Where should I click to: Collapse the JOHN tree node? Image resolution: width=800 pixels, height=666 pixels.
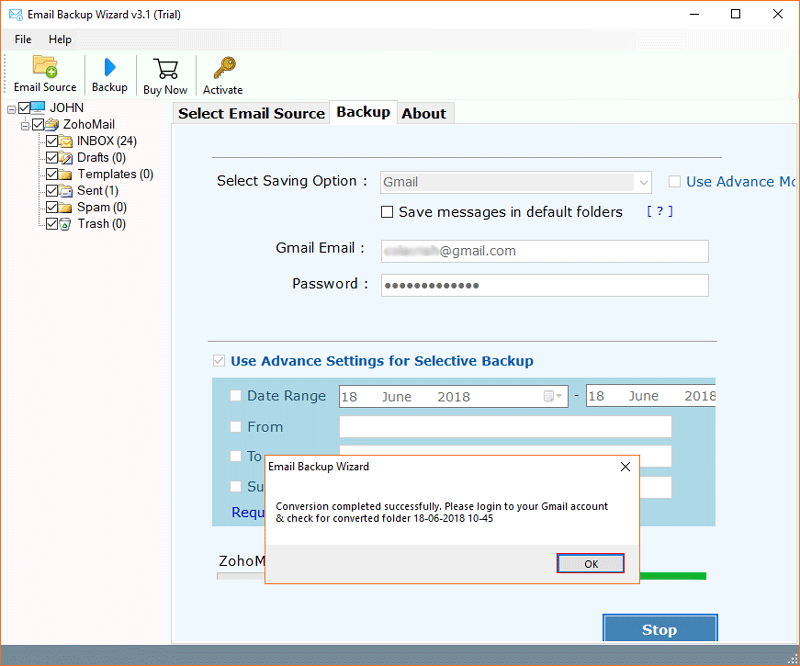click(x=11, y=109)
